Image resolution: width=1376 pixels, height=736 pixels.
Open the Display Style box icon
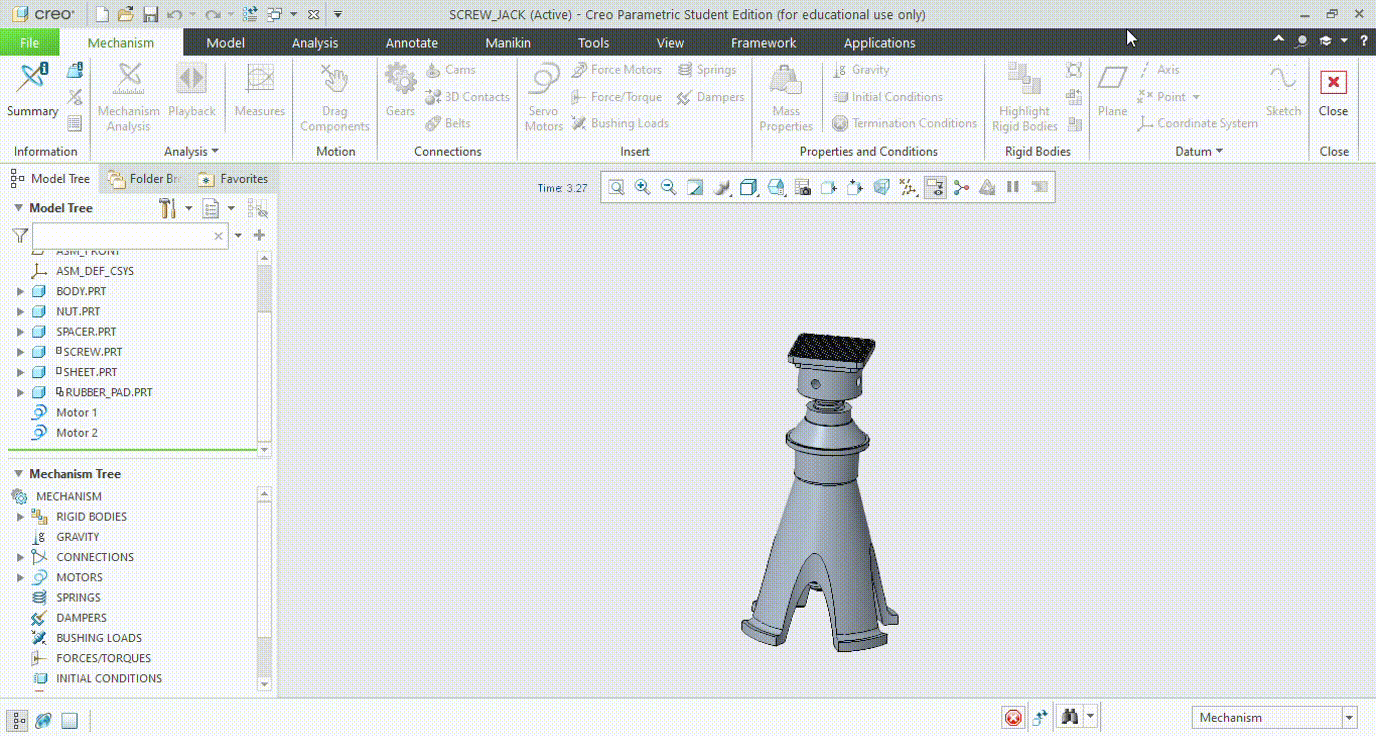point(748,187)
